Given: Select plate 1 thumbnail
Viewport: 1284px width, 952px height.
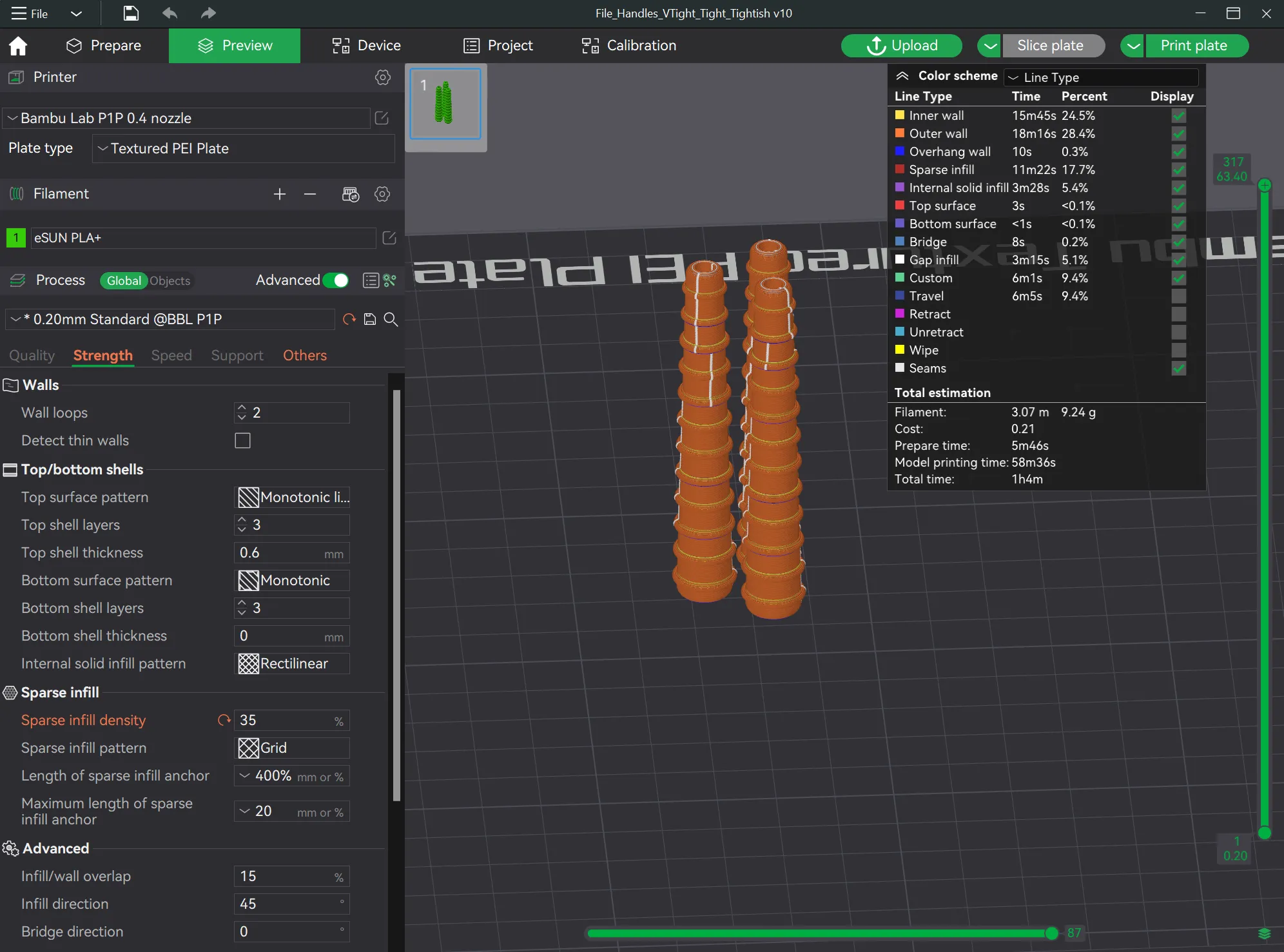Looking at the screenshot, I should tap(445, 104).
